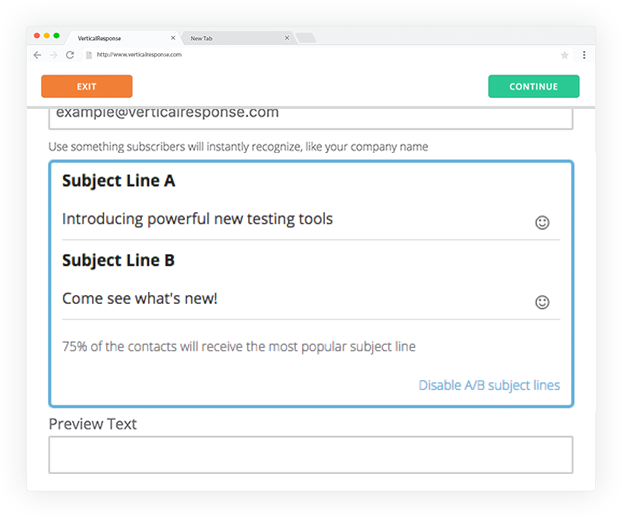Focus the Subject Line A text field

[x=296, y=219]
